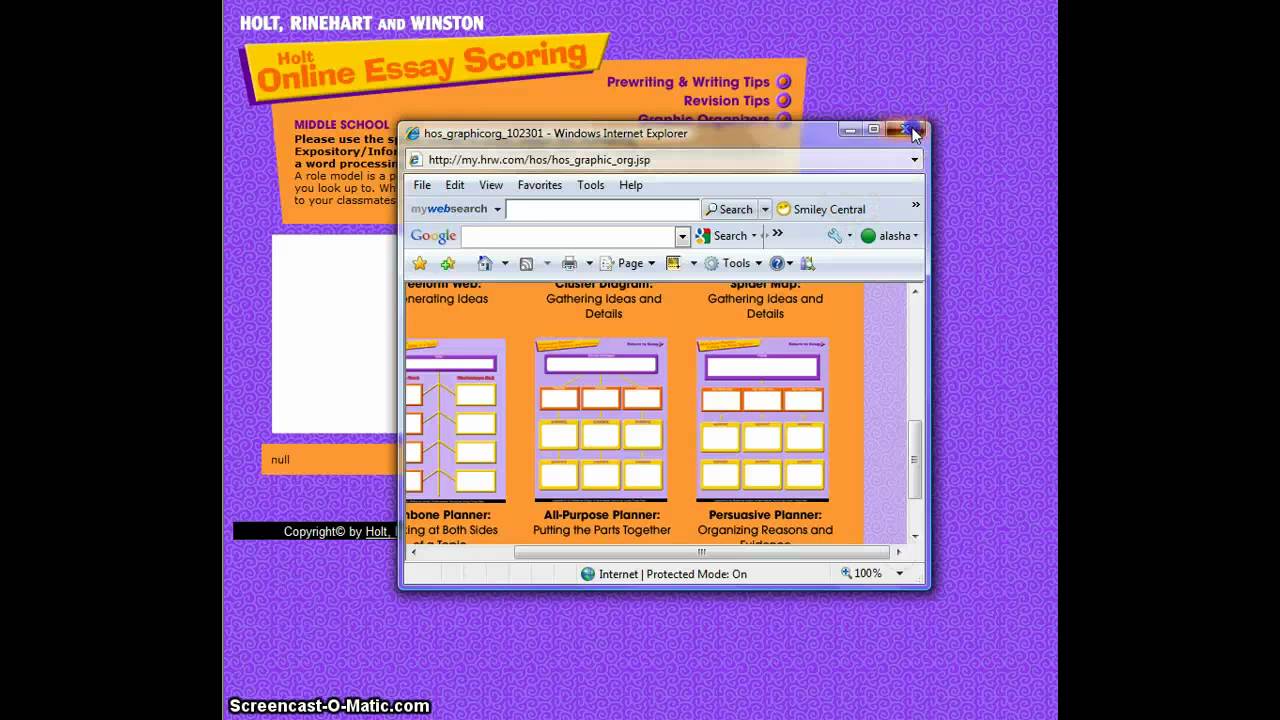Click the scroll up arrow in popup
Image resolution: width=1280 pixels, height=720 pixels.
pyautogui.click(x=914, y=291)
